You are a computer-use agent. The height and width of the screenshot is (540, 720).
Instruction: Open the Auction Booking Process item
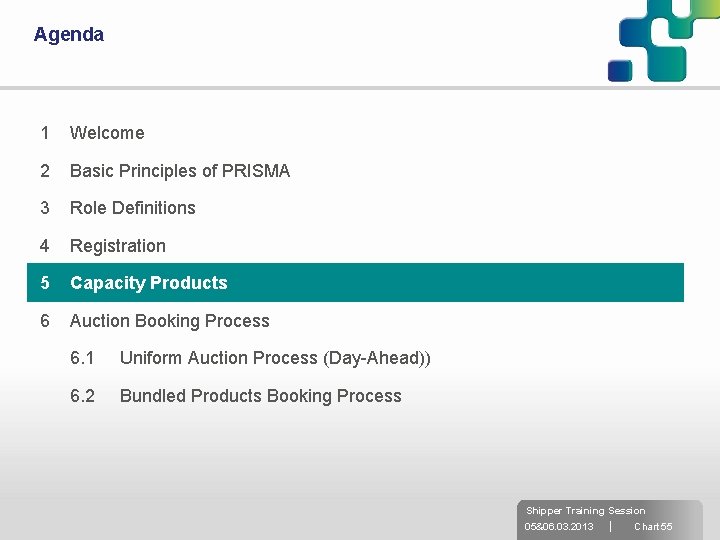click(x=170, y=321)
